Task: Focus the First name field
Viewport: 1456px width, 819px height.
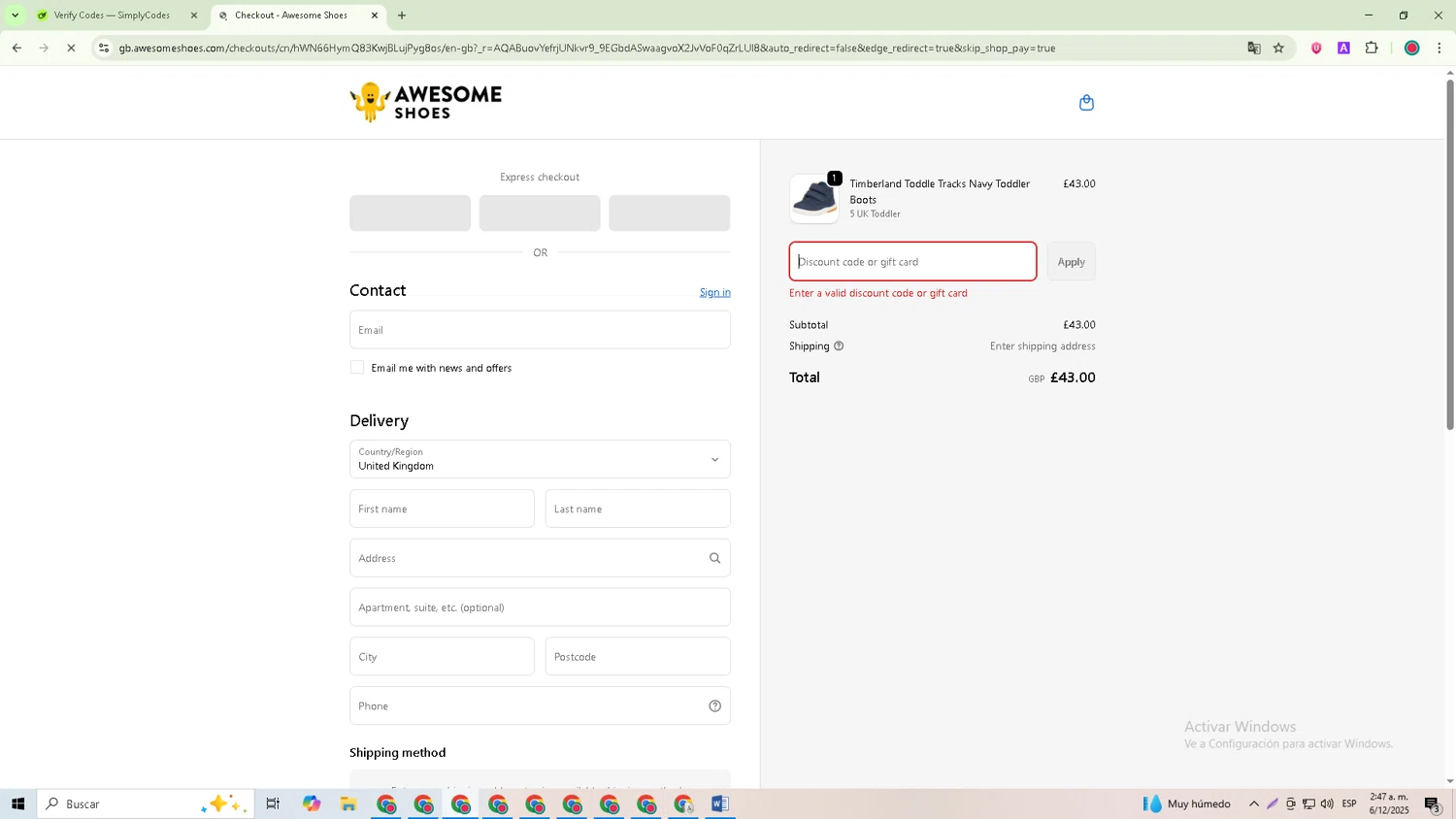Action: (442, 508)
